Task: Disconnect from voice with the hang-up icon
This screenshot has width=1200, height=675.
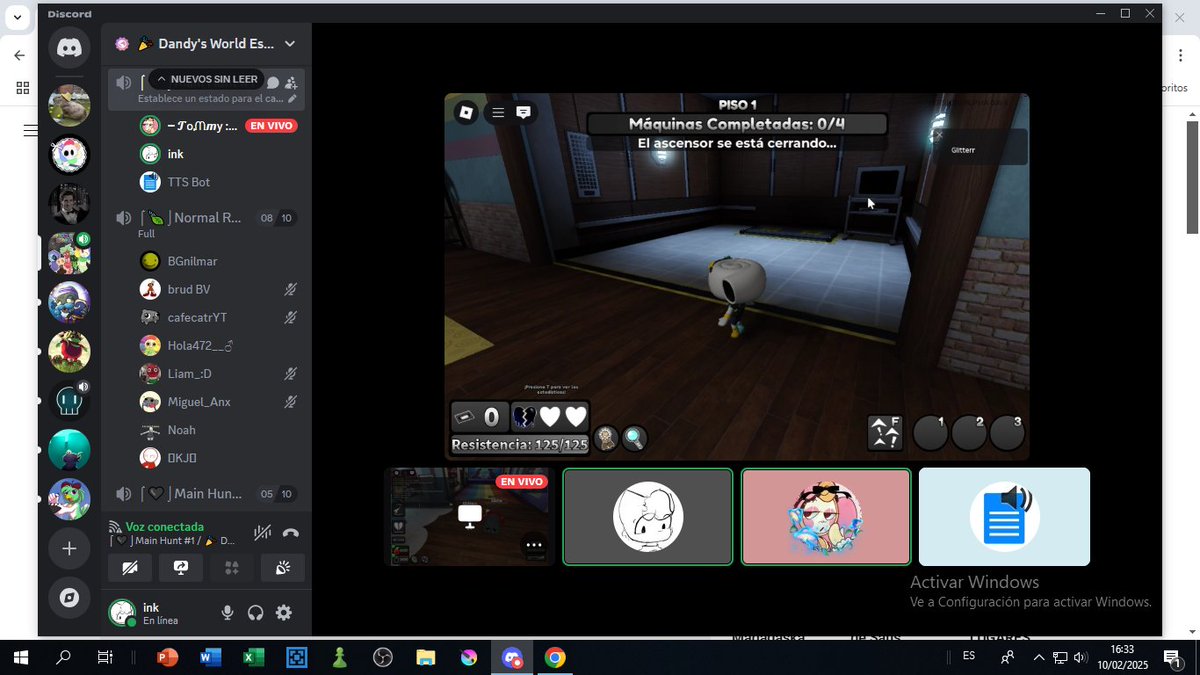Action: tap(291, 534)
